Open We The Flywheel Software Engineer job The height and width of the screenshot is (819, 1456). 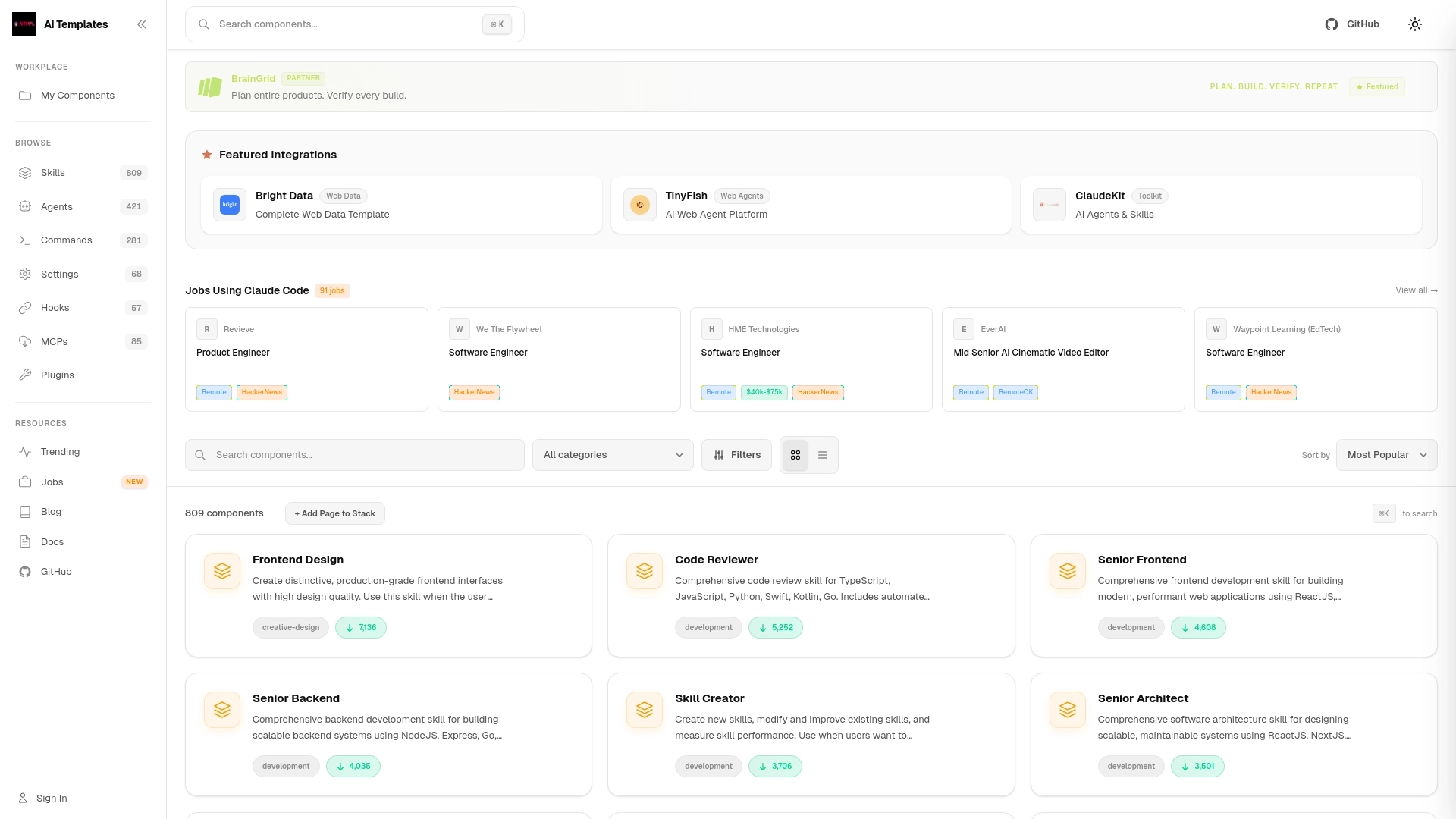pos(559,359)
